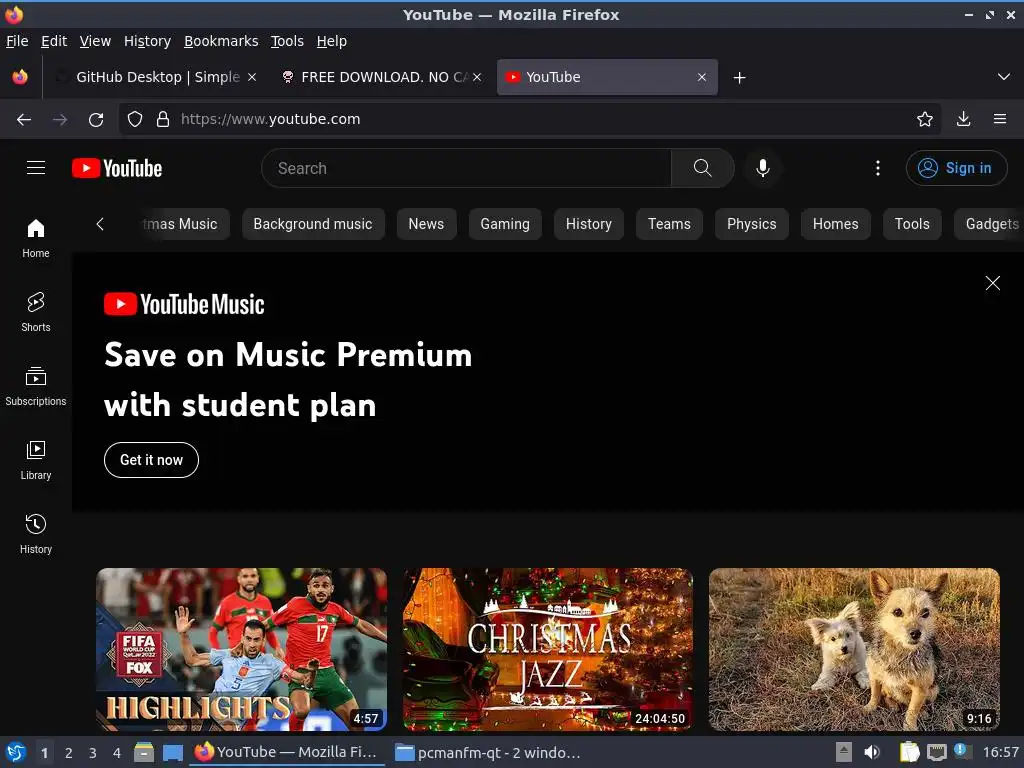Switch to the pcmanfm-qt taskbar window
This screenshot has height=768, width=1024.
click(488, 752)
